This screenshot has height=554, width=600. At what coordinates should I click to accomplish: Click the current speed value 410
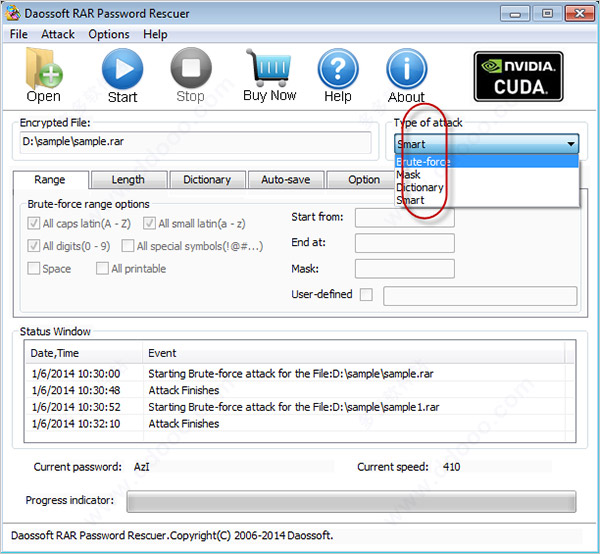[452, 467]
